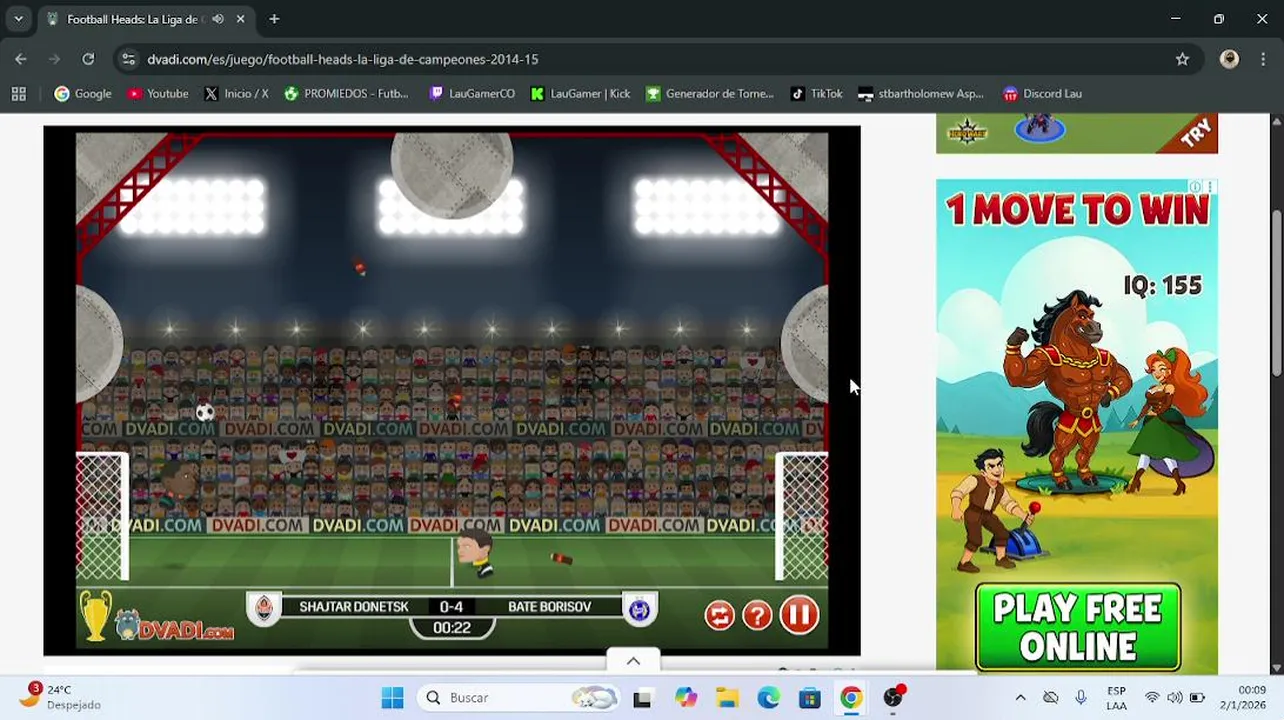
Task: Click the DVADI.com logo in the game footer
Action: click(175, 626)
